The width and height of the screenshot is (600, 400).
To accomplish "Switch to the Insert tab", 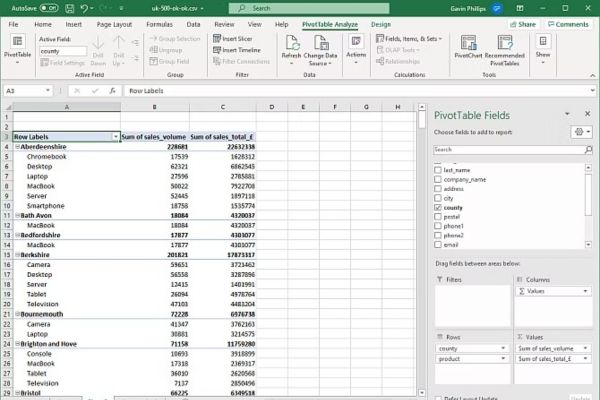I will [73, 24].
